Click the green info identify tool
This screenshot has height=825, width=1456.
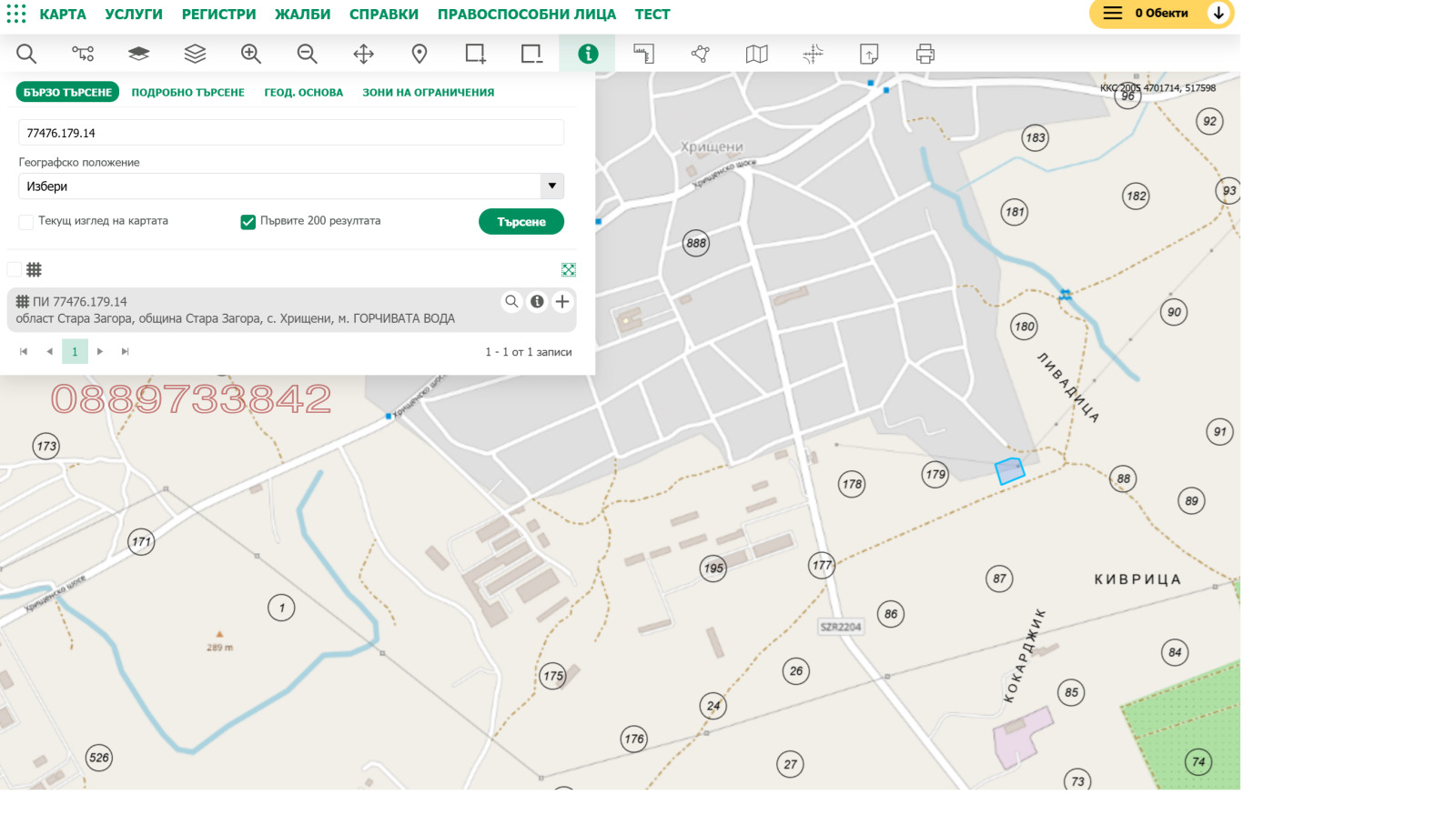click(x=588, y=54)
